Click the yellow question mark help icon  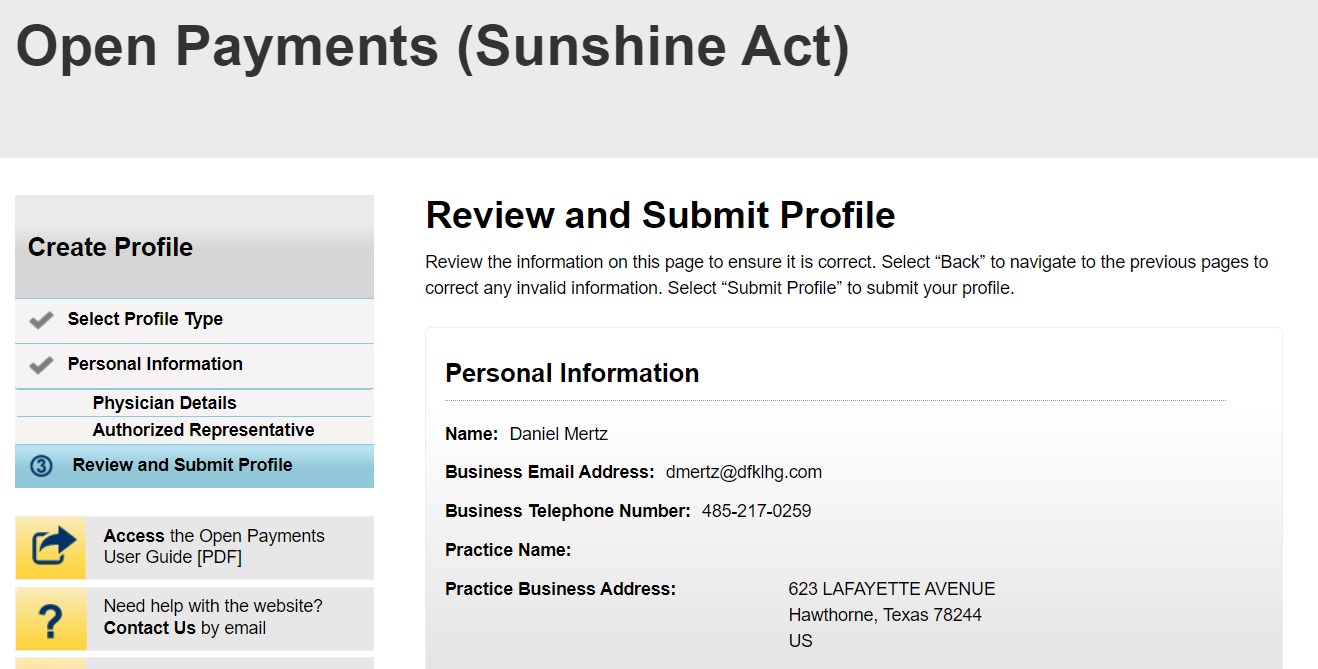(52, 619)
